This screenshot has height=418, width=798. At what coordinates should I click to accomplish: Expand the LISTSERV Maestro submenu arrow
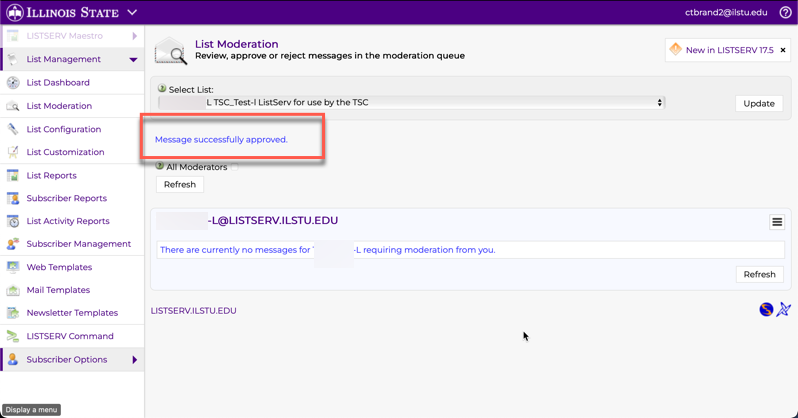click(134, 36)
